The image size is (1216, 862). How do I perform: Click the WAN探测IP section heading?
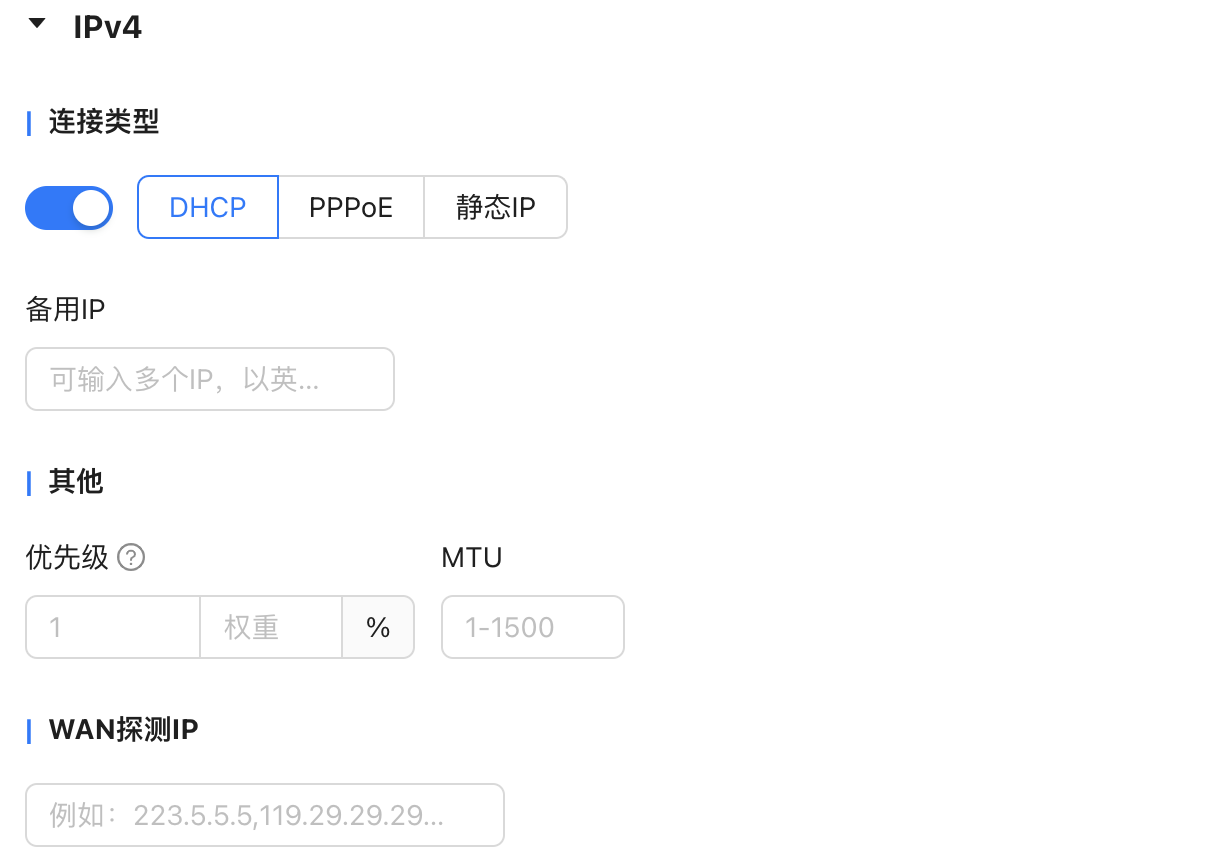[124, 731]
